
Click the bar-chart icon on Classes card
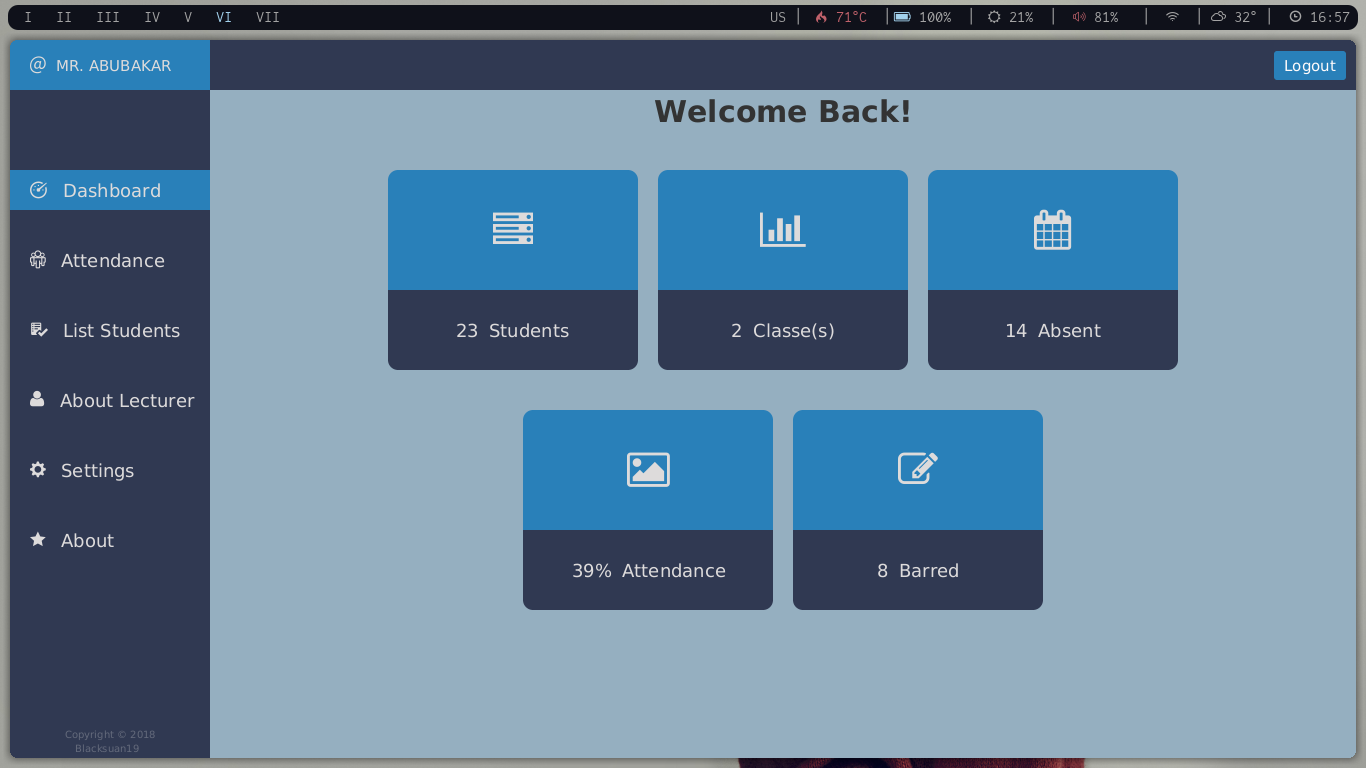[x=782, y=228]
